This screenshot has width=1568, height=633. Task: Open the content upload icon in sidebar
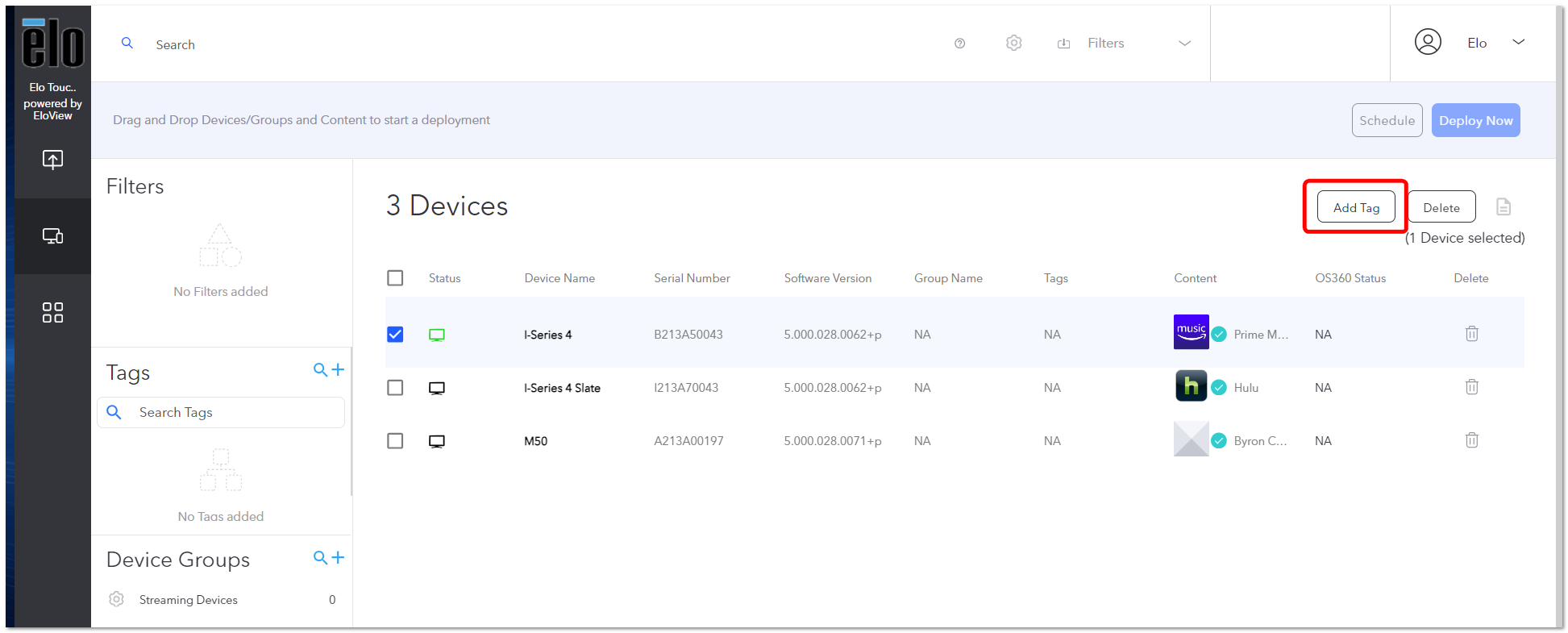point(52,160)
